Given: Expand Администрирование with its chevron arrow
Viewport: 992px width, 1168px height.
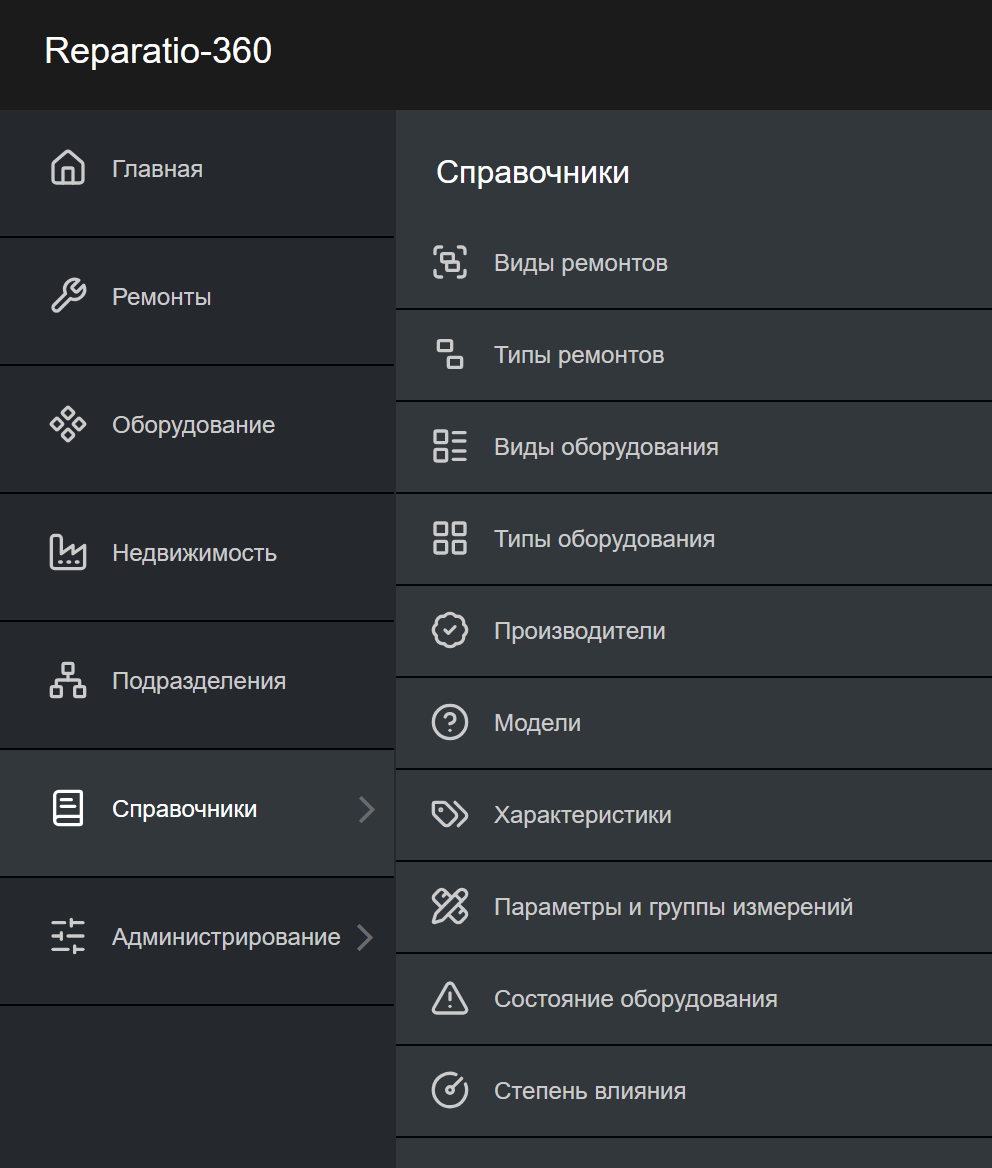Looking at the screenshot, I should (365, 937).
